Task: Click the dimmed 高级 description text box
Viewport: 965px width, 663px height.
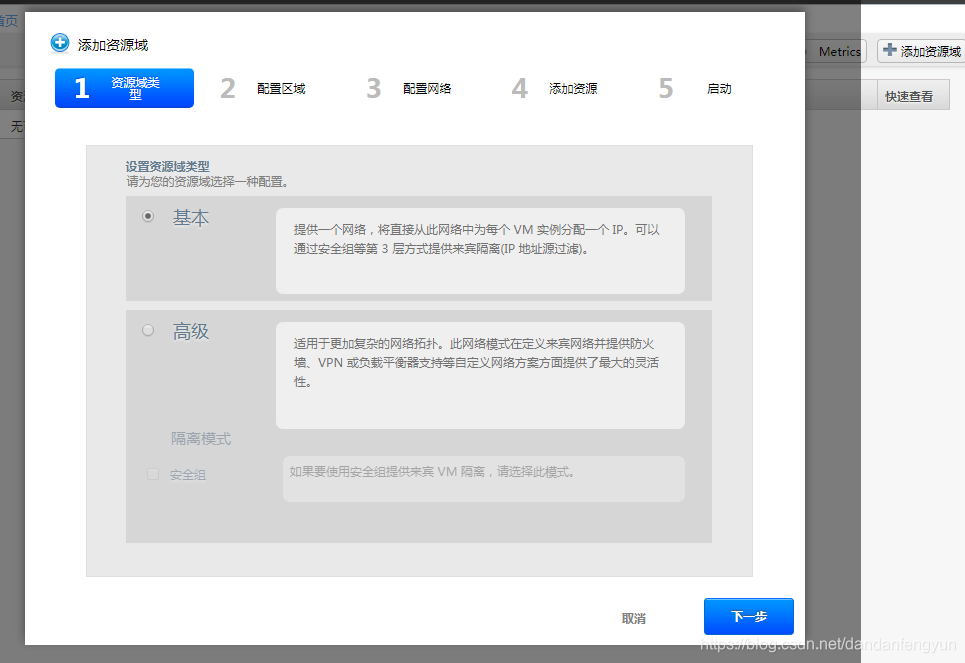Action: (x=480, y=373)
